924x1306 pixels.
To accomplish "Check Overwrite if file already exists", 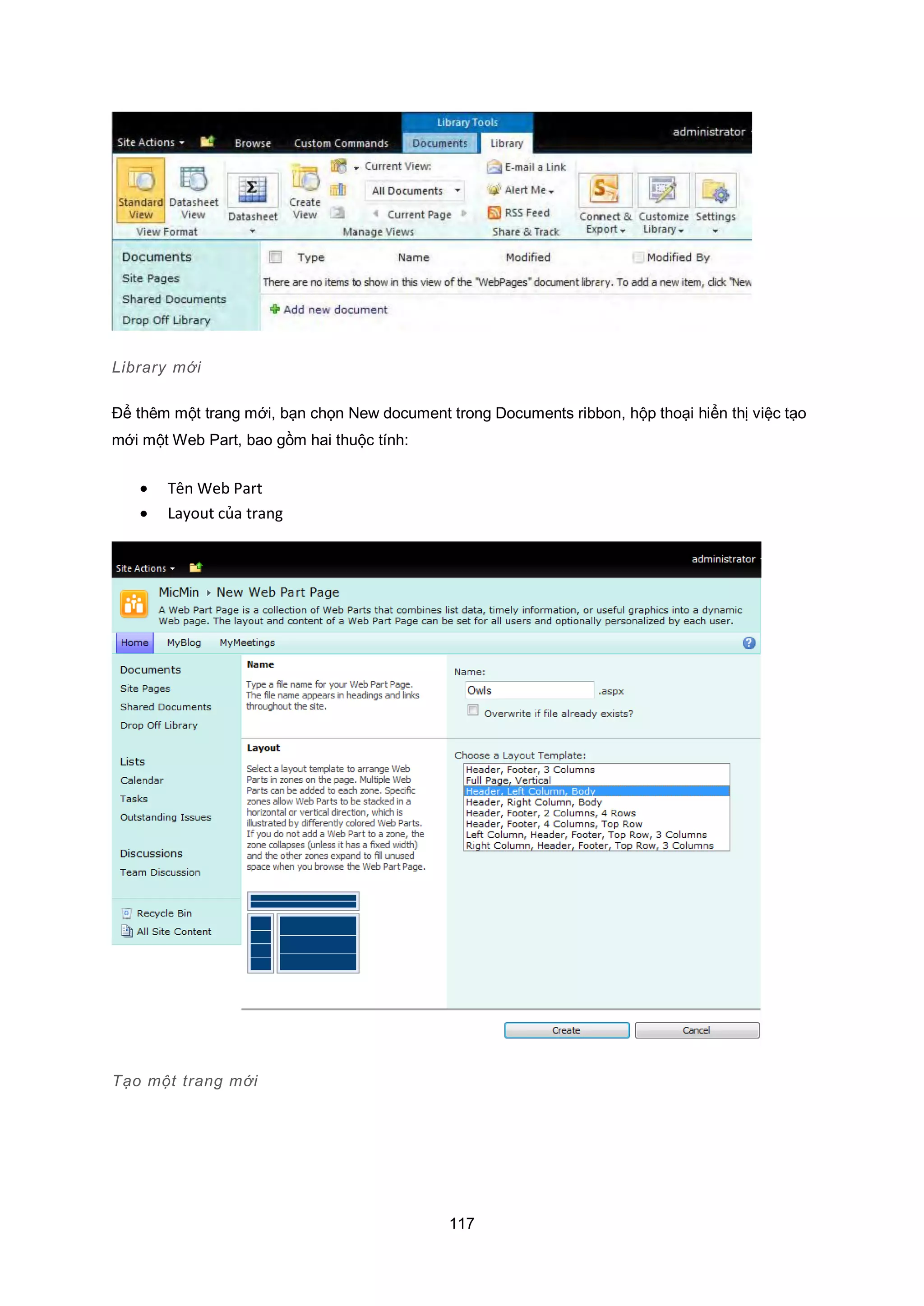I will pyautogui.click(x=473, y=710).
